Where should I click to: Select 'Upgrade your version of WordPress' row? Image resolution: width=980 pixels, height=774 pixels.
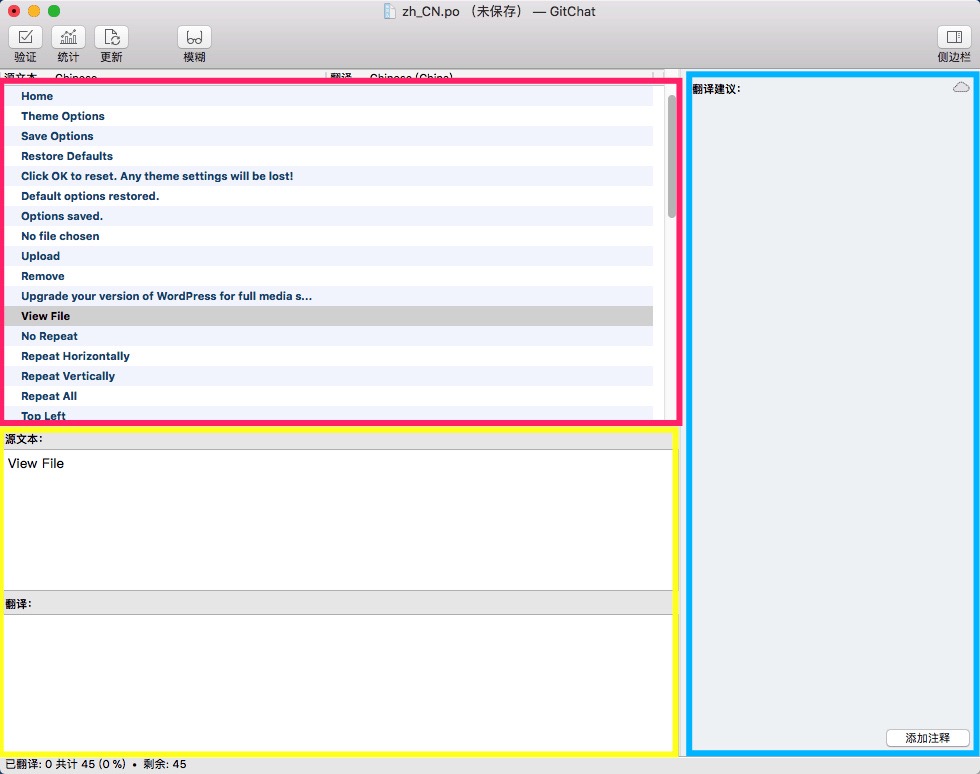pyautogui.click(x=329, y=296)
